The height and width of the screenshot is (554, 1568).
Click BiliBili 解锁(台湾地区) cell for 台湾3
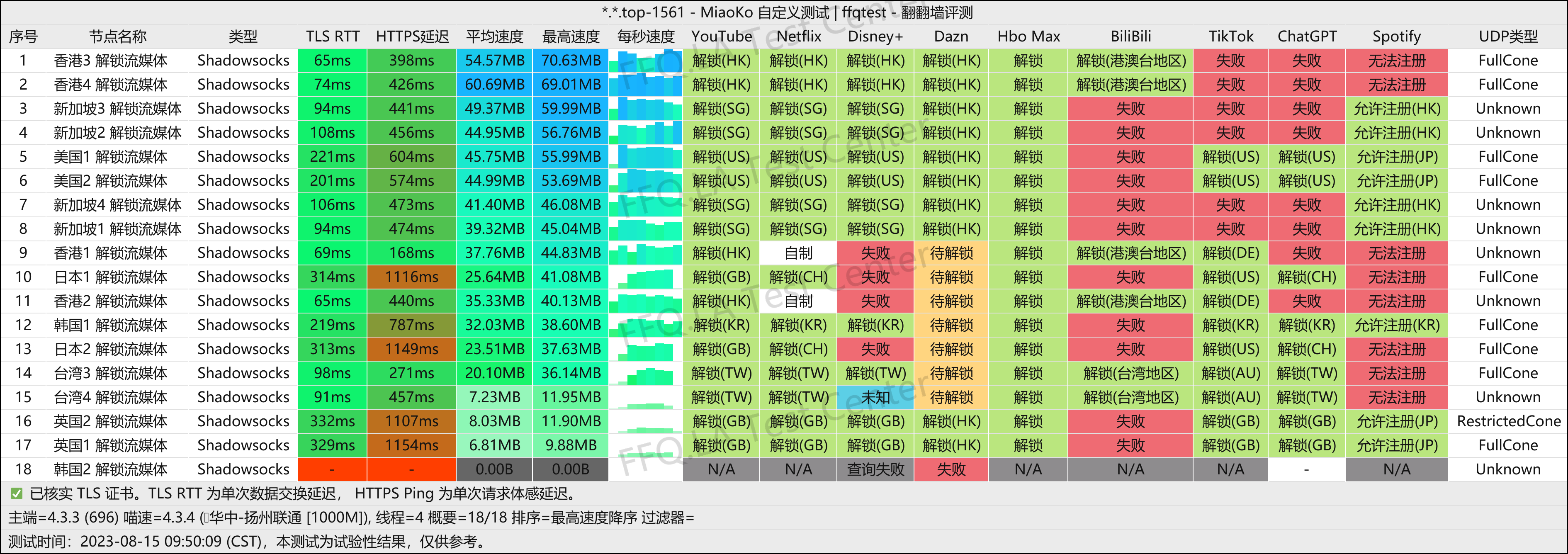(1131, 373)
